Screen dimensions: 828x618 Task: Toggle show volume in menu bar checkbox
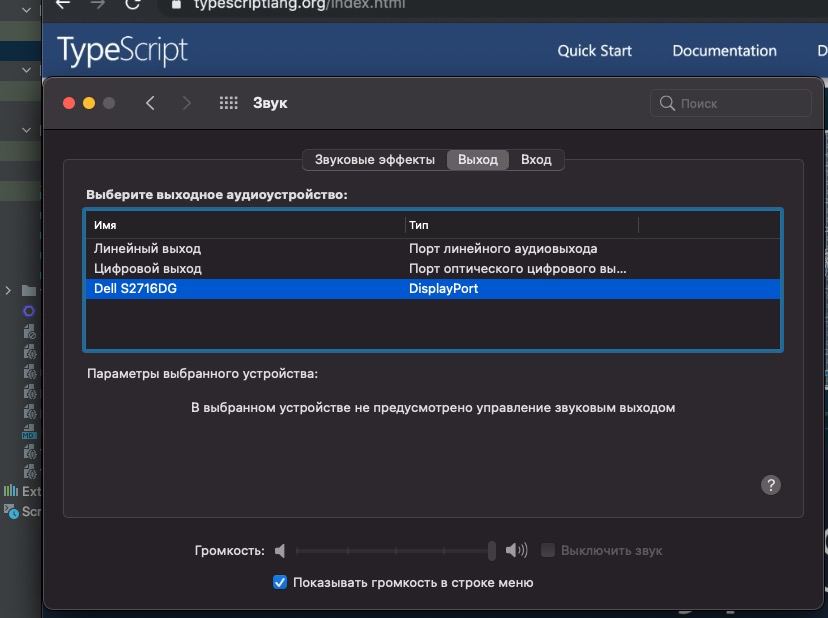(280, 582)
